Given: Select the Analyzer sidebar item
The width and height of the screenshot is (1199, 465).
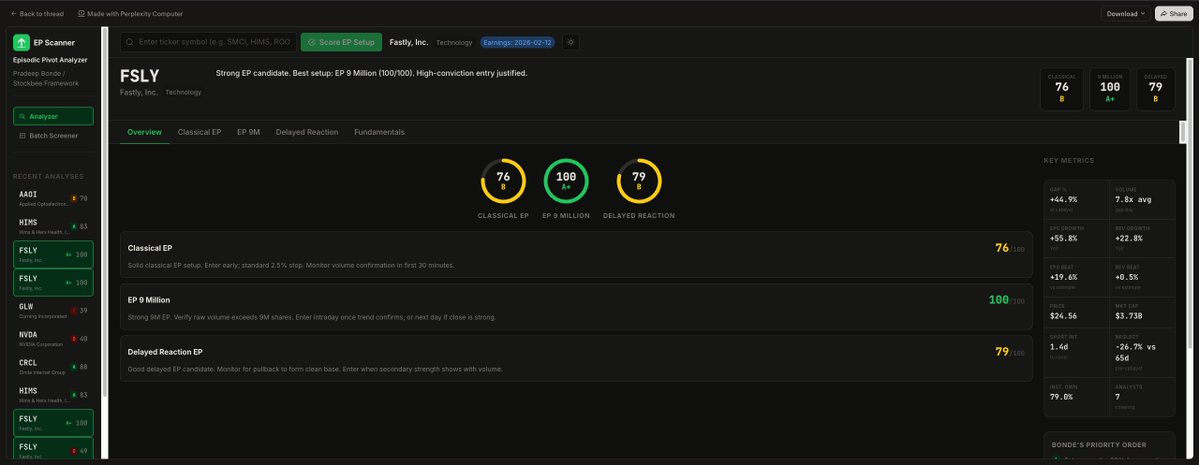Looking at the screenshot, I should tap(54, 116).
